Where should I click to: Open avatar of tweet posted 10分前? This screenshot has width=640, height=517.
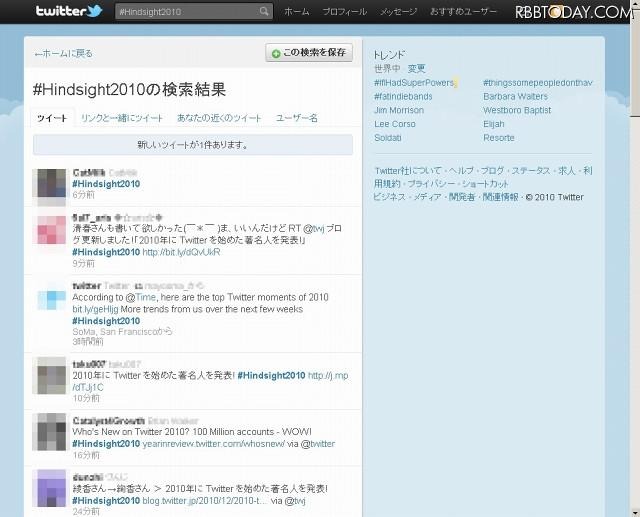point(50,376)
